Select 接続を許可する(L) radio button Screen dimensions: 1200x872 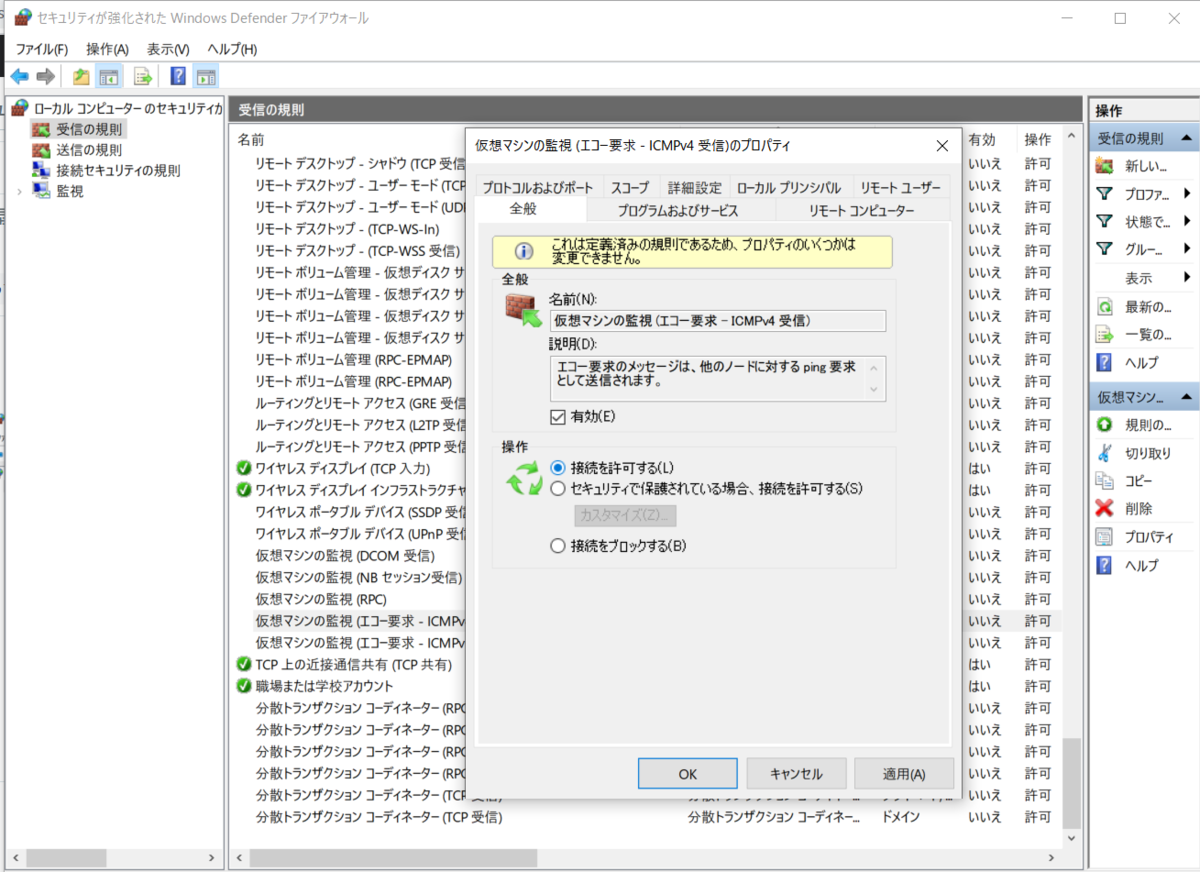click(558, 468)
